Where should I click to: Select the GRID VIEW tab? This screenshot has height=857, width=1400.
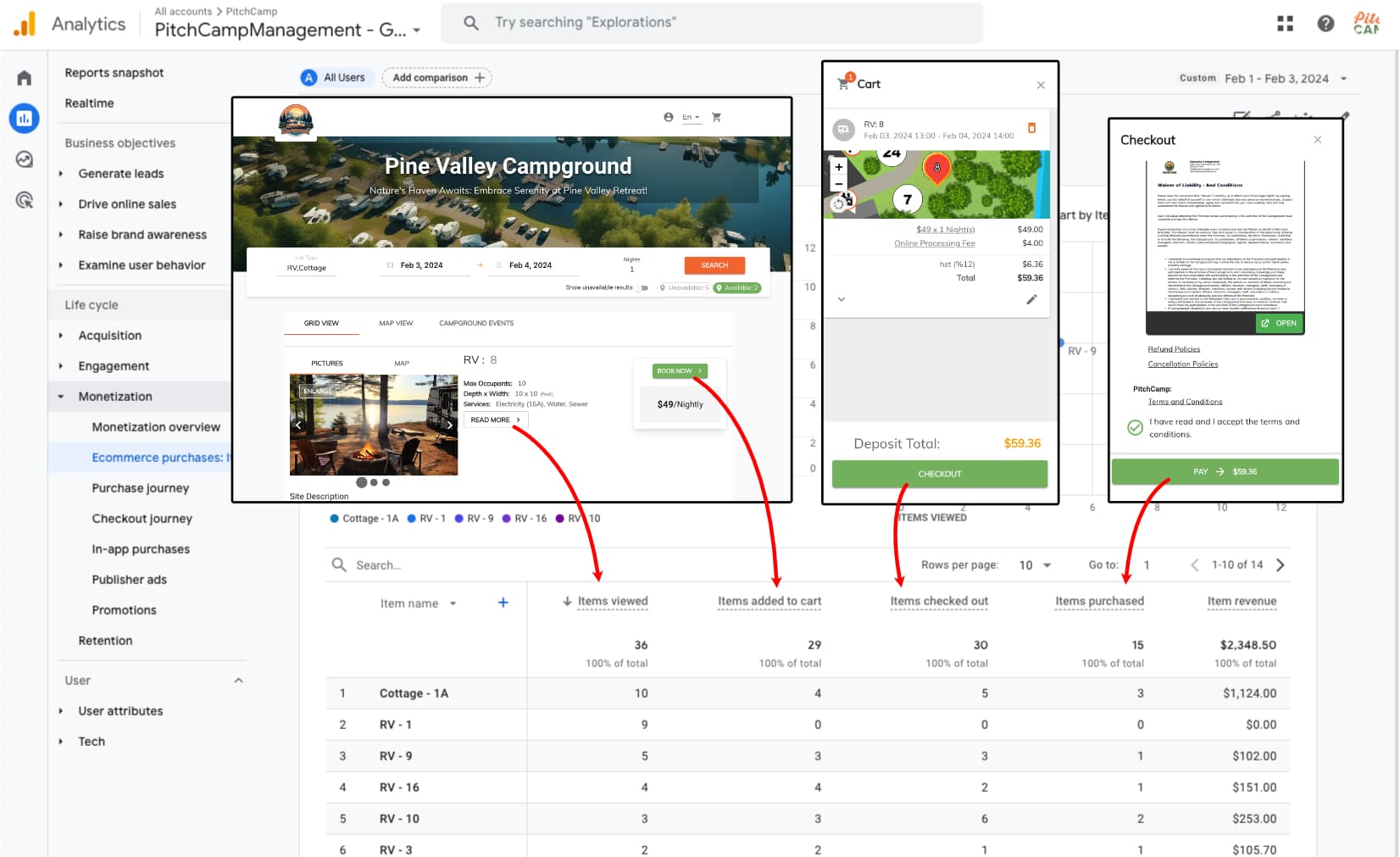(x=321, y=323)
